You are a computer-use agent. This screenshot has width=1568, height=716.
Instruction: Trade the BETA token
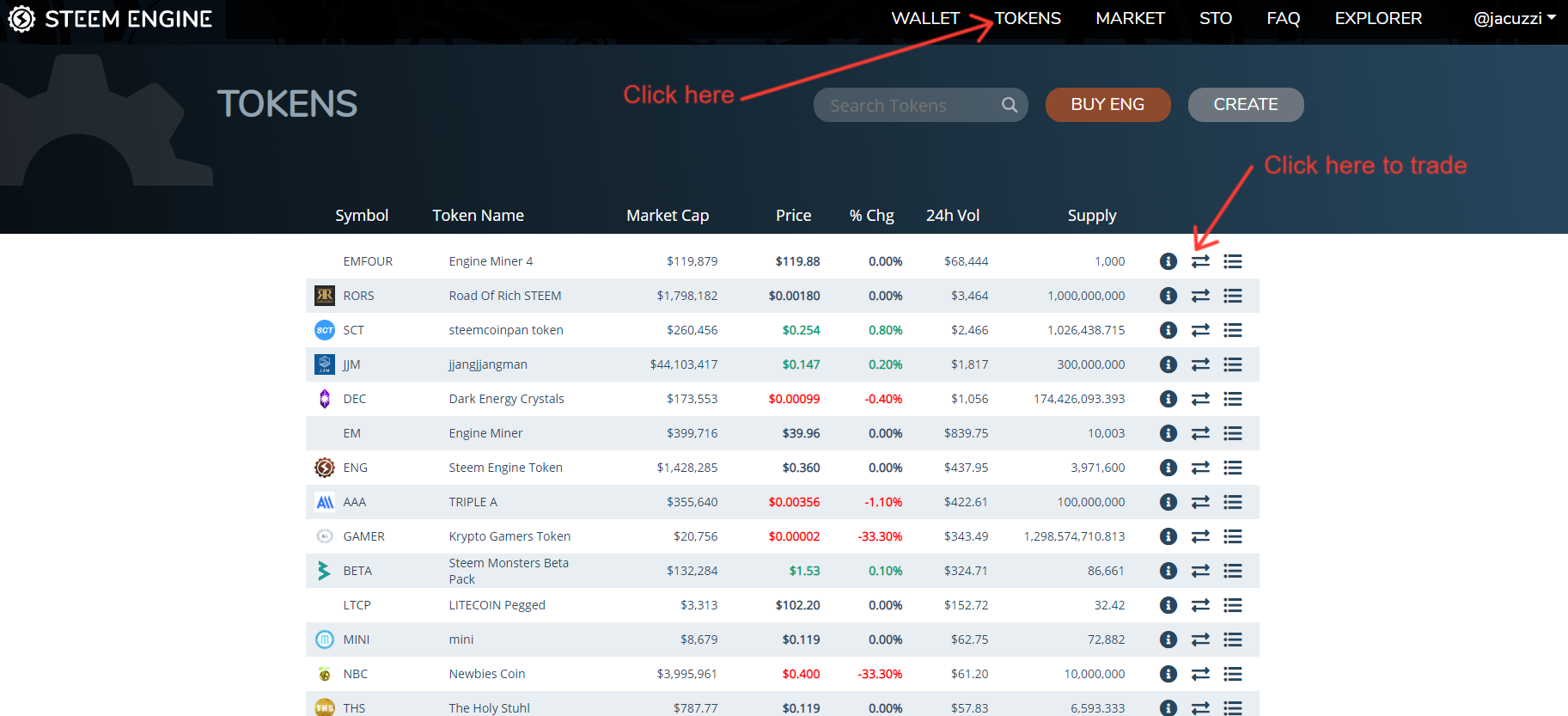pyautogui.click(x=1200, y=571)
